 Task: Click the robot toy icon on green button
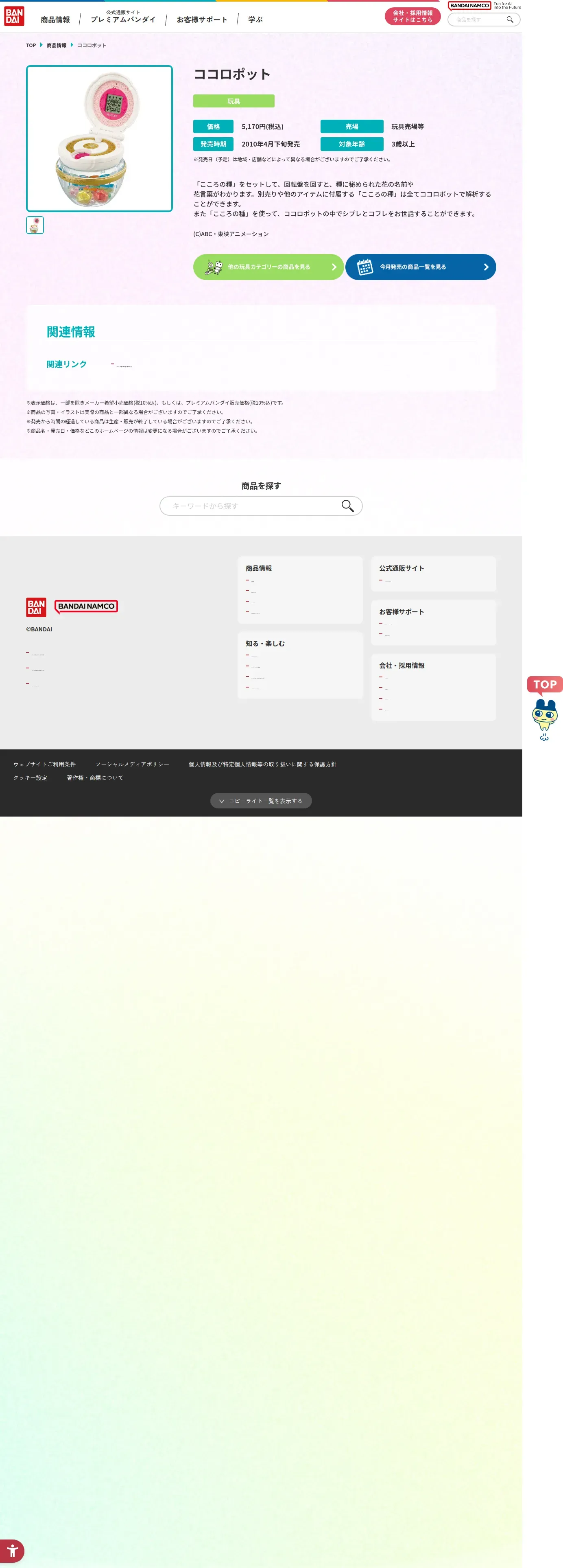(x=214, y=267)
